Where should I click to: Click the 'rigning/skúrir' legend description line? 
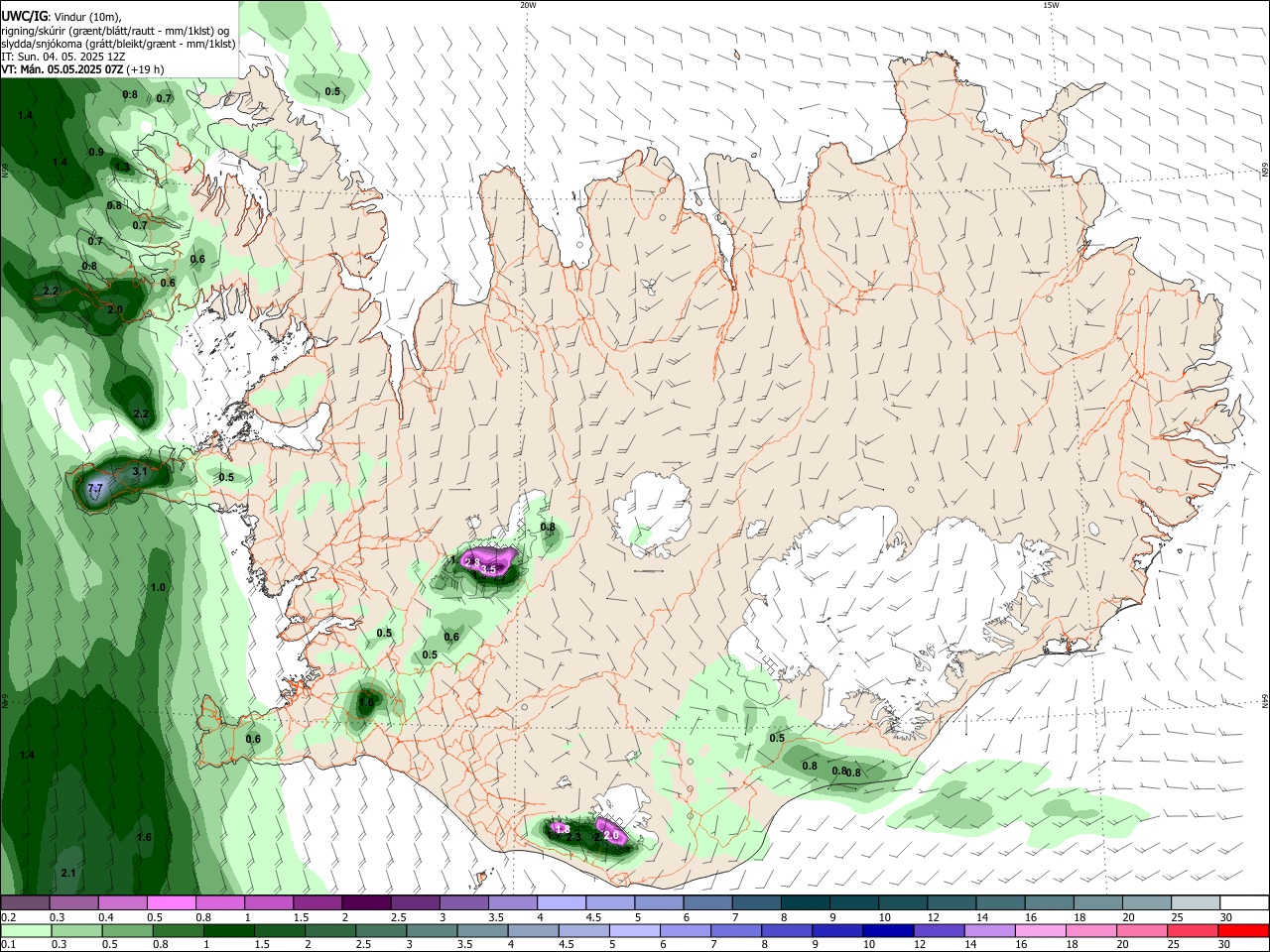click(x=115, y=30)
